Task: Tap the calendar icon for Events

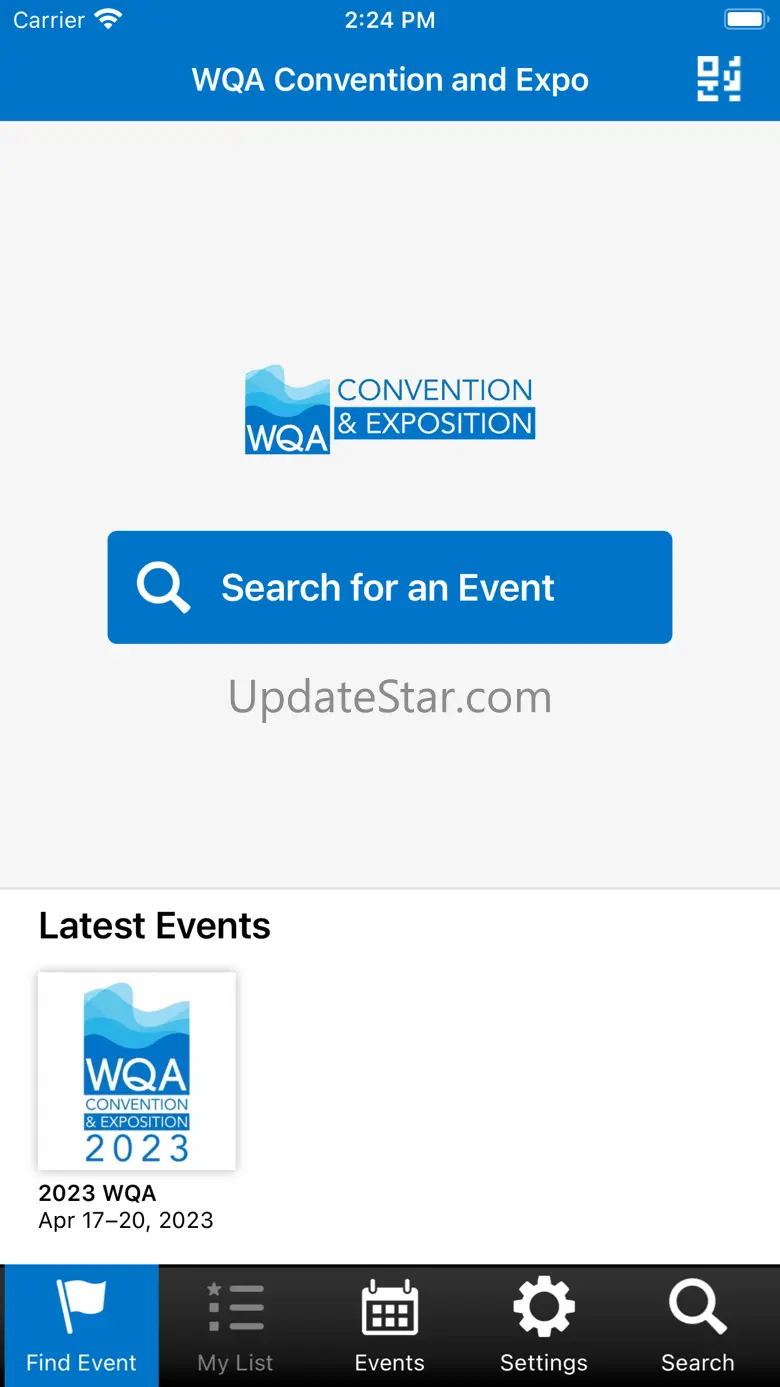Action: point(390,1307)
